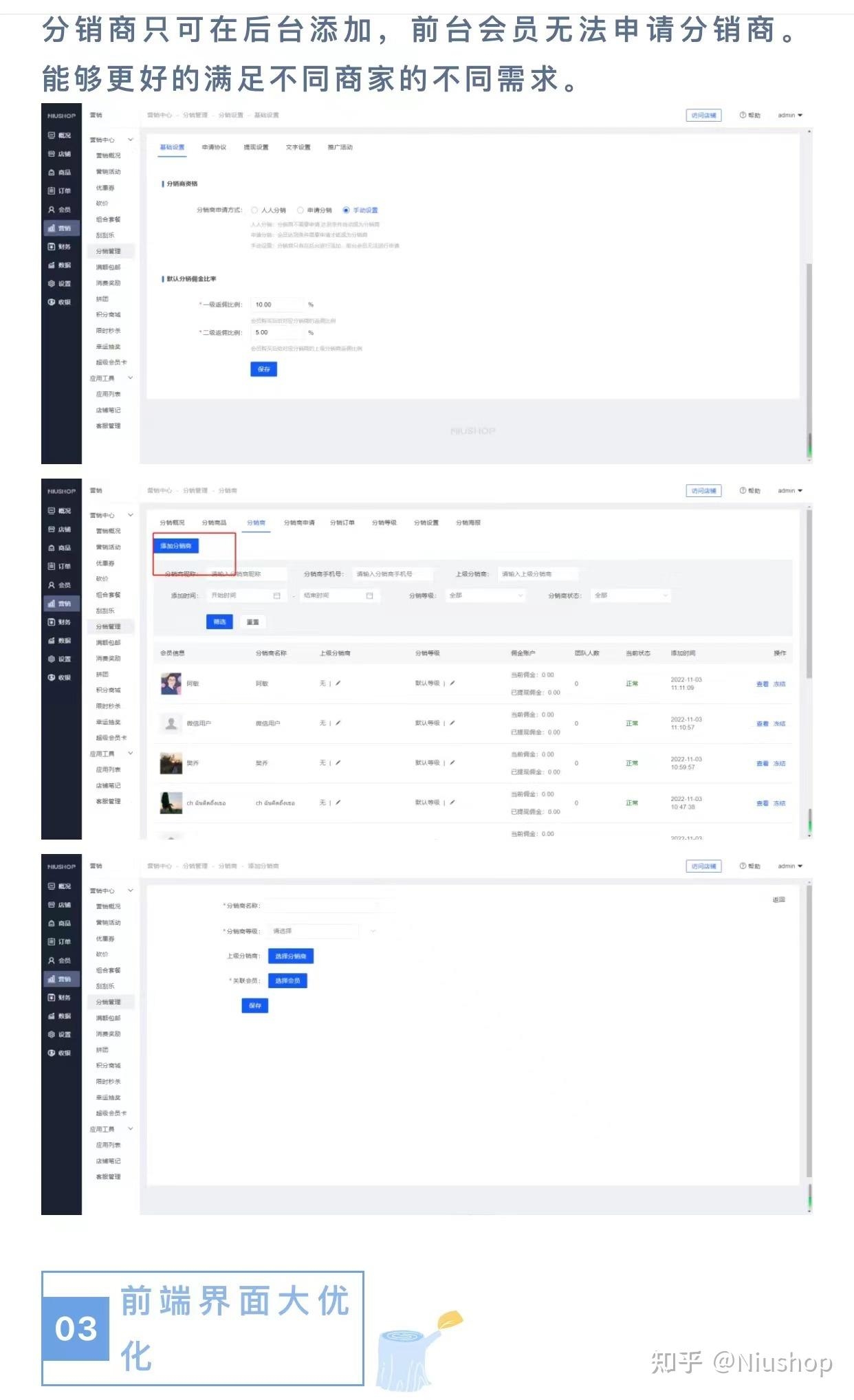Click the 添加分销商 button in the red box
The width and height of the screenshot is (854, 1400).
[x=176, y=546]
